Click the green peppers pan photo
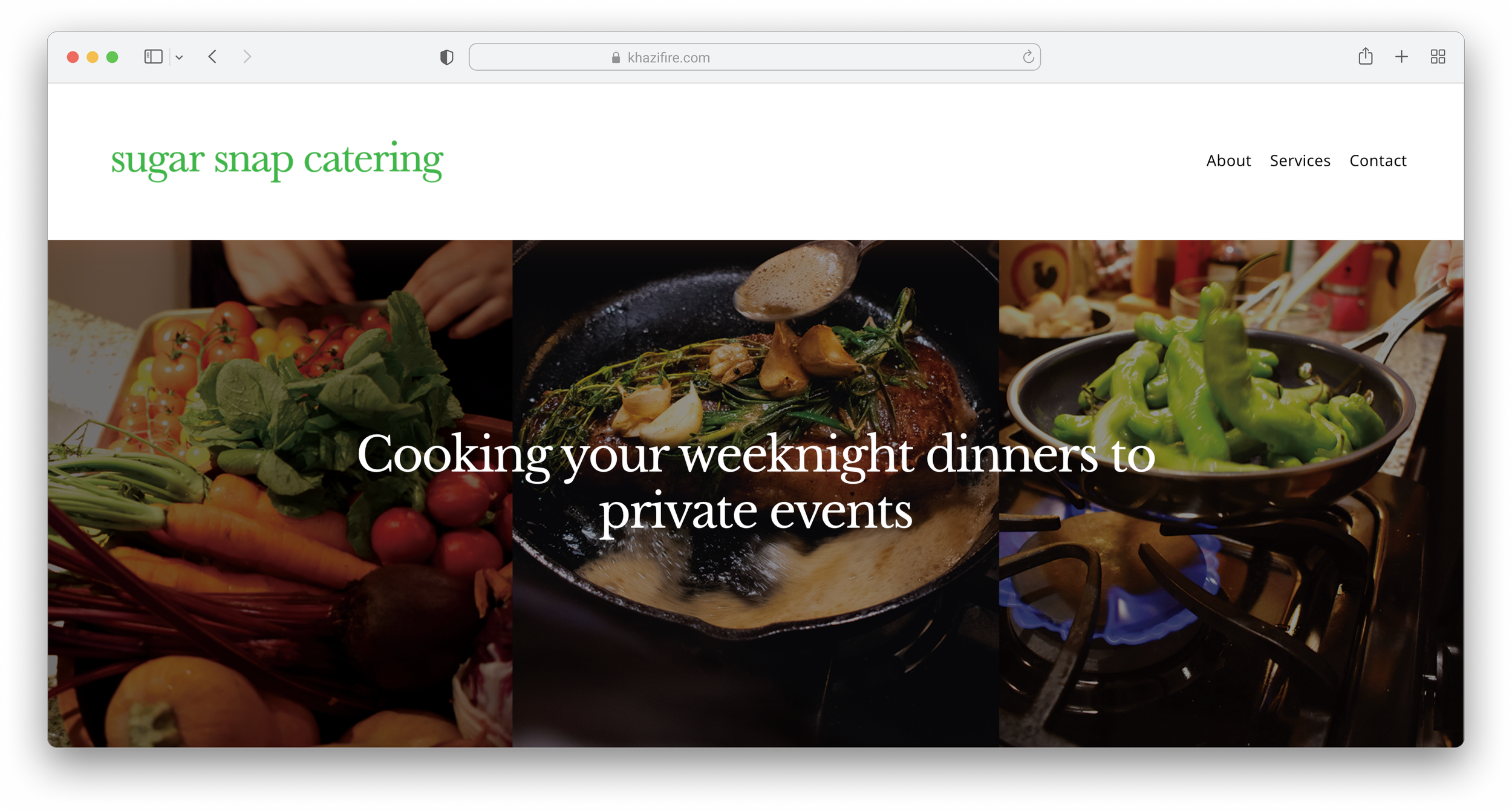 coord(1231,493)
